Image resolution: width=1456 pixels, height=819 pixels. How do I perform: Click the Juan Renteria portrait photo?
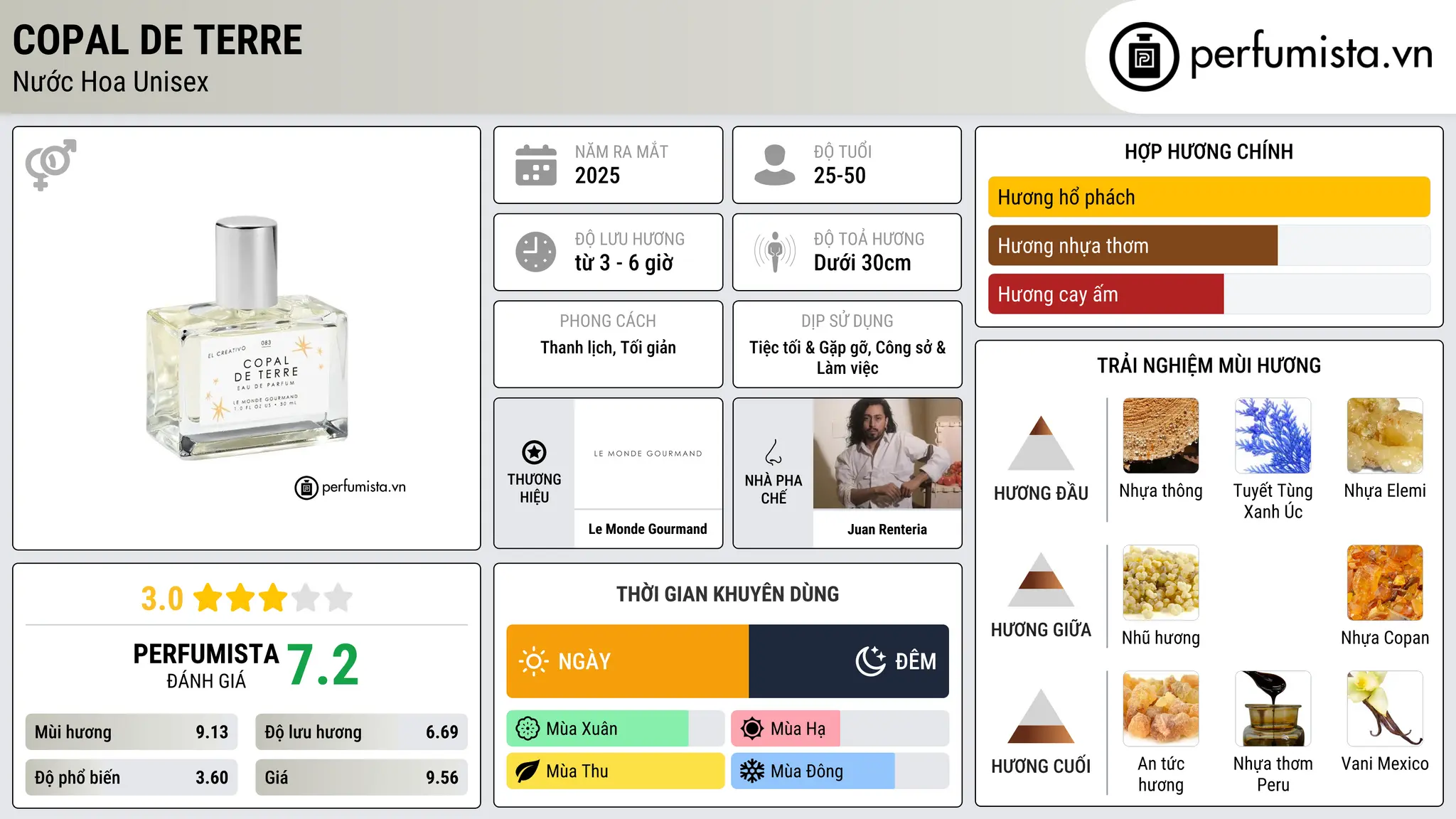[887, 454]
